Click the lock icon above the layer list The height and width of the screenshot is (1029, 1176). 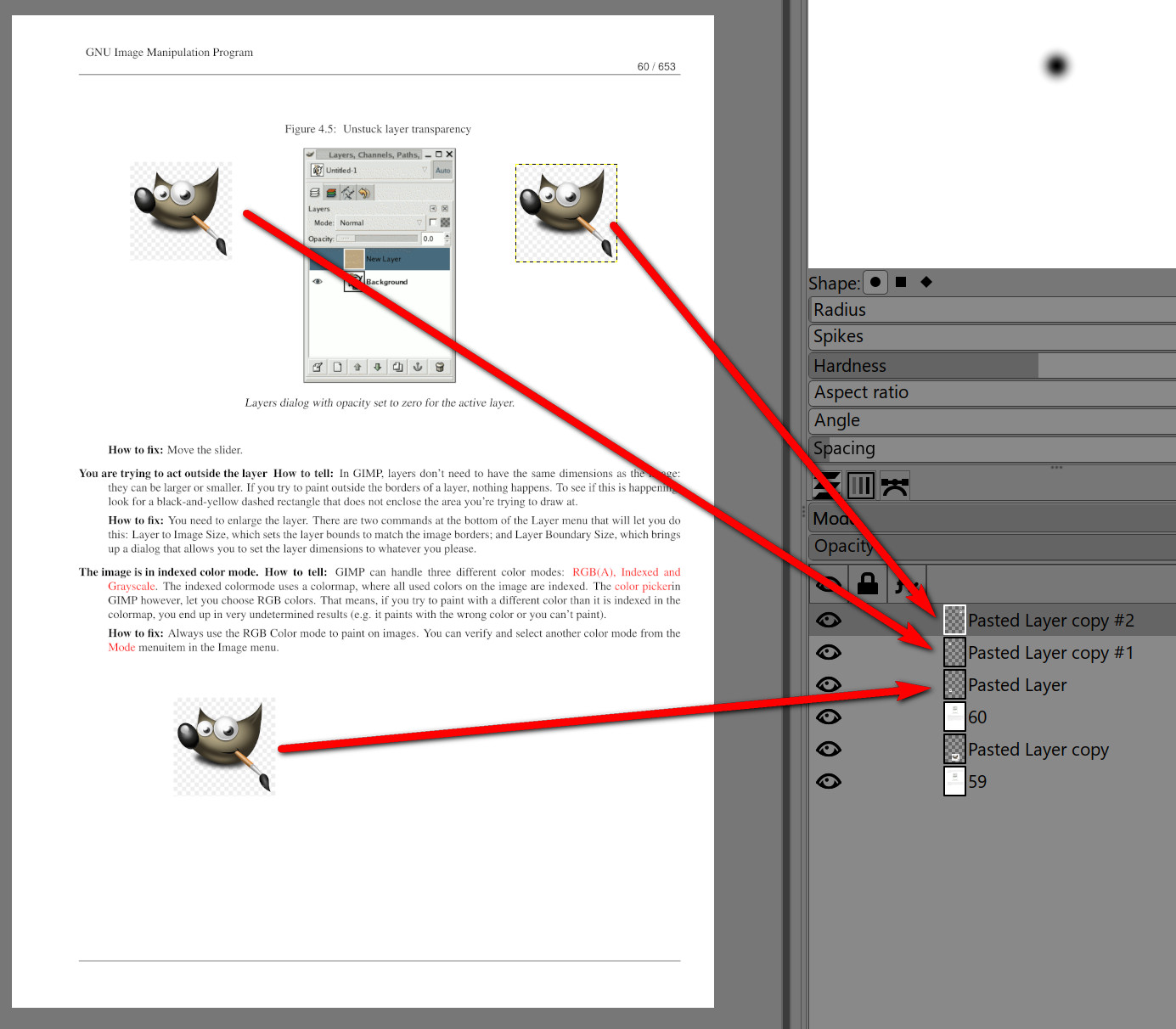(868, 583)
